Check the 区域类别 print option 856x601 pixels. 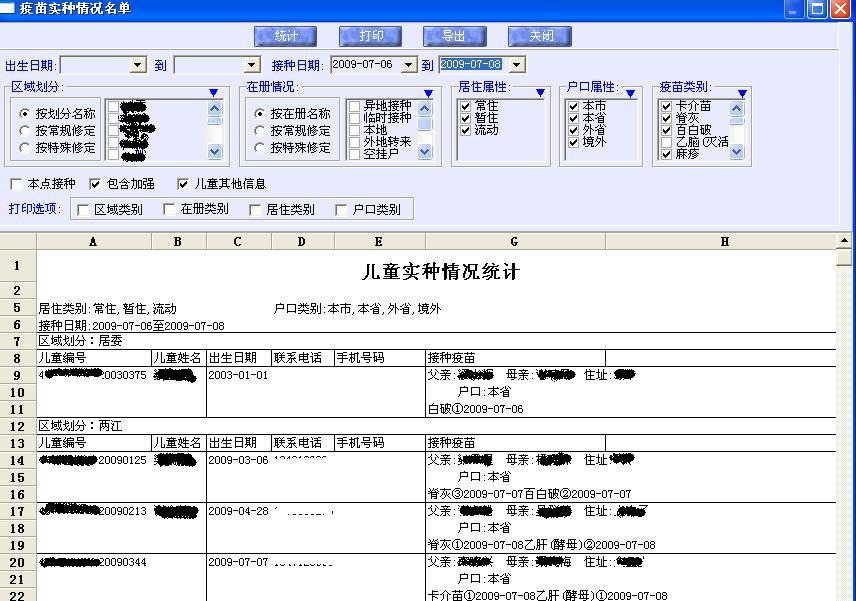[84, 210]
